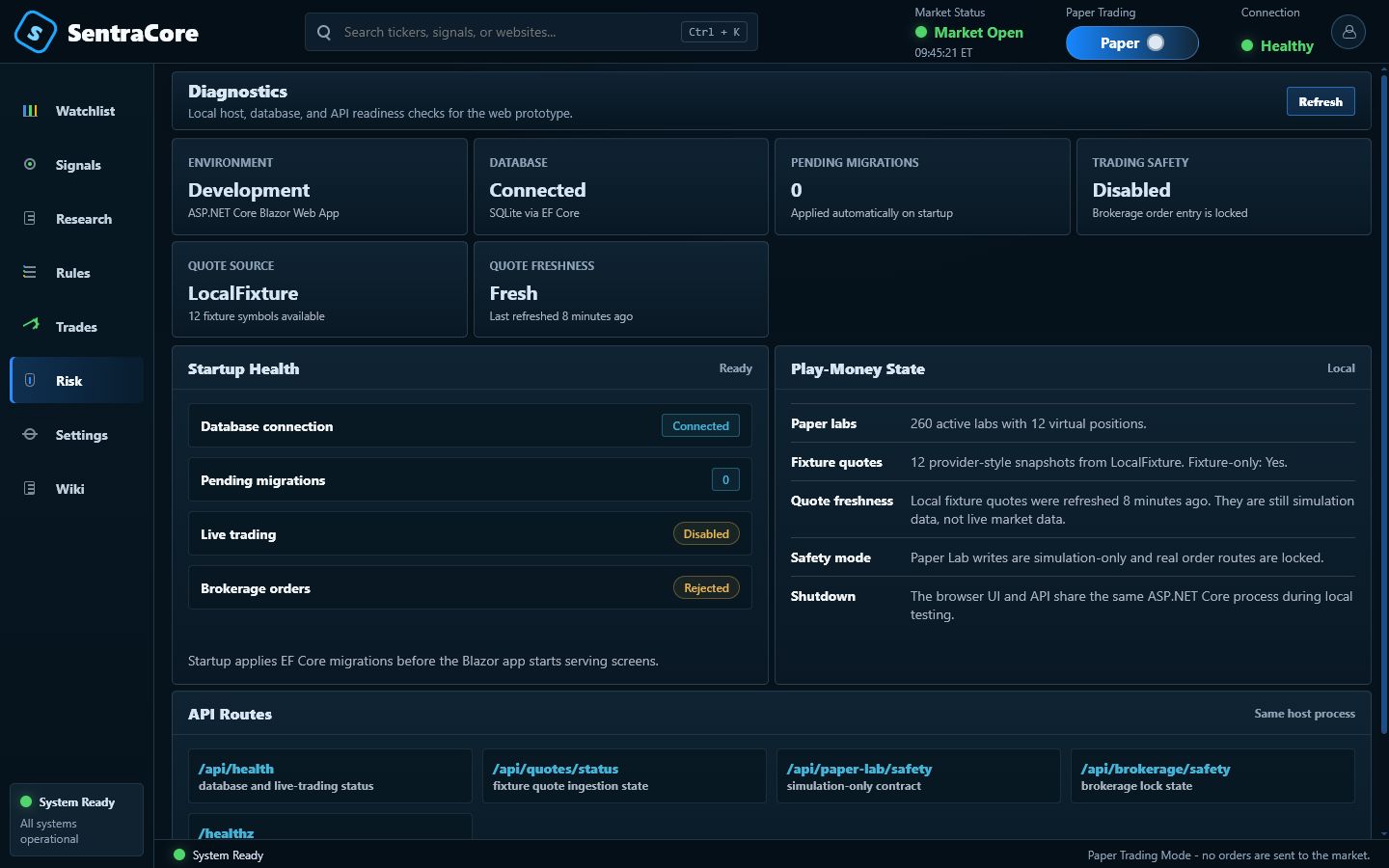Click the Safety mode row
1389x868 pixels.
click(x=1073, y=557)
